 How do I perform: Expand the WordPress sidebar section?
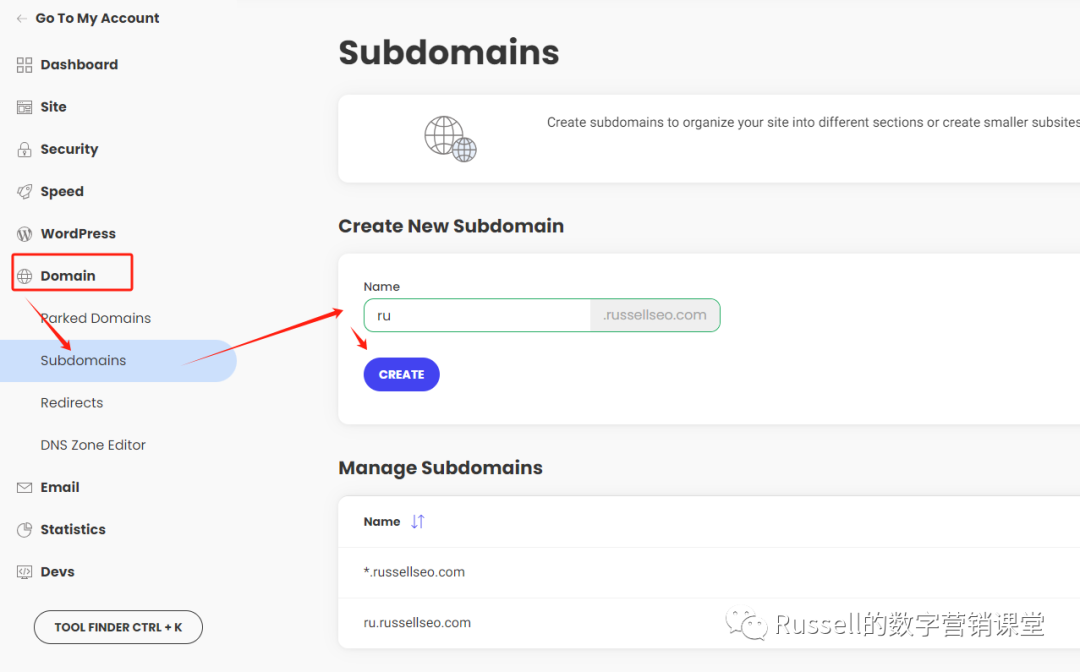tap(78, 234)
